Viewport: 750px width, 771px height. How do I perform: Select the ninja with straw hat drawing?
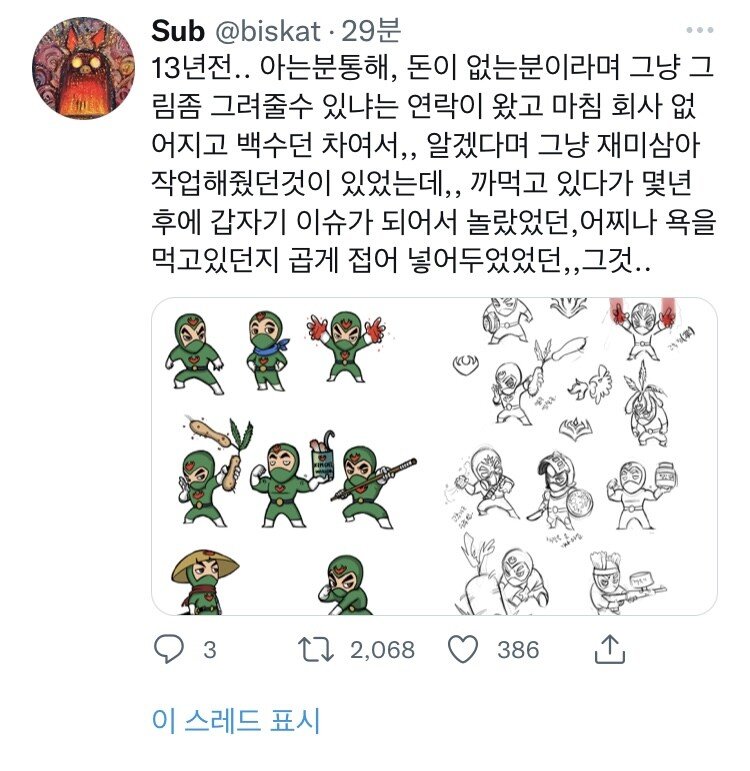click(x=204, y=582)
